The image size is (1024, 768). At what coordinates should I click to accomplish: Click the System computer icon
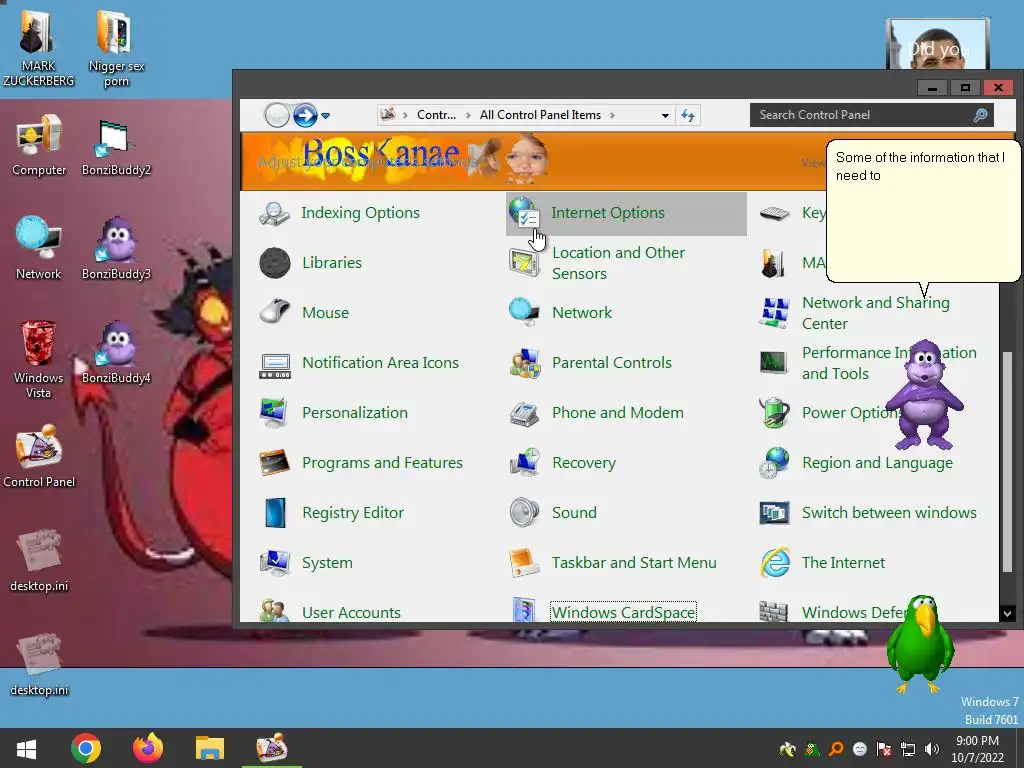[274, 562]
